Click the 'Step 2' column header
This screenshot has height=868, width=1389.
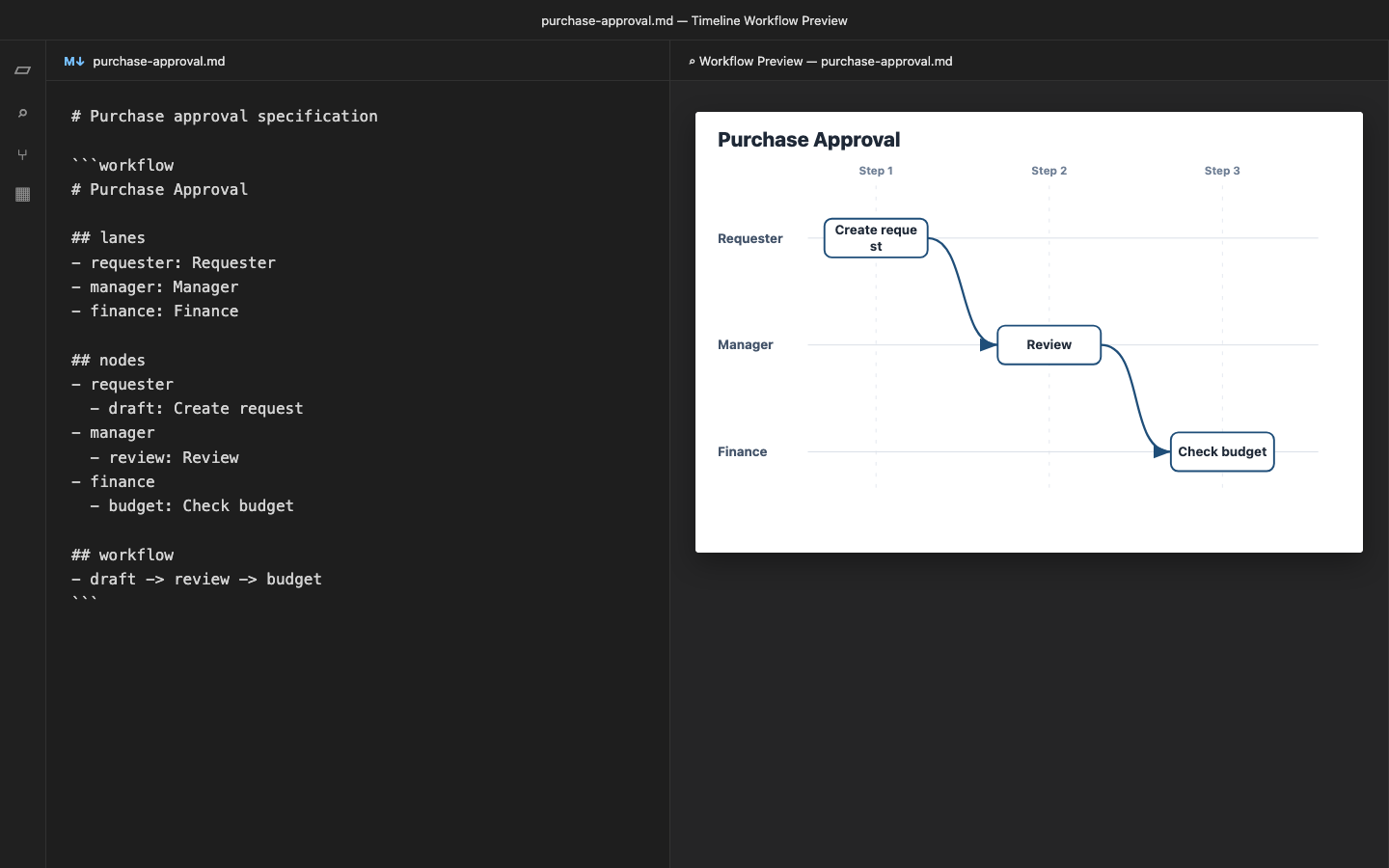1049,171
